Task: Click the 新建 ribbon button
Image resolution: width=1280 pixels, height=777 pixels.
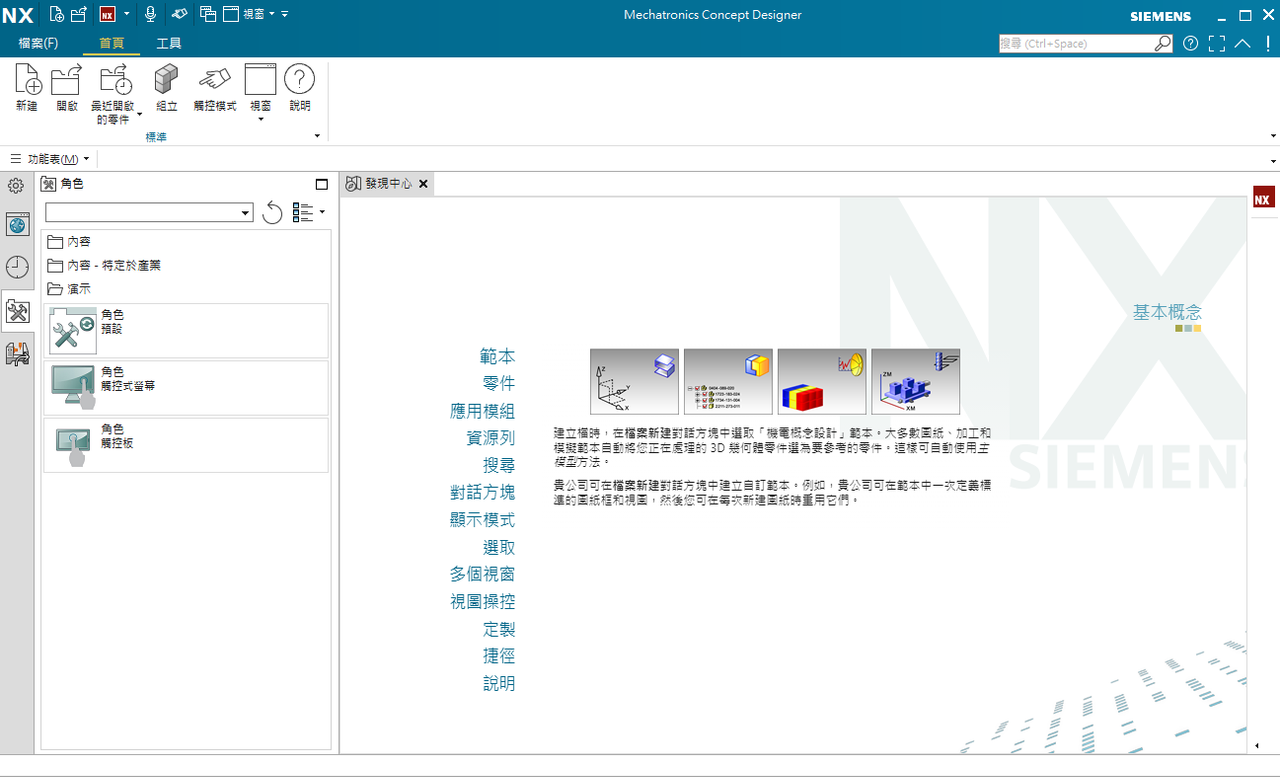Action: [27, 88]
